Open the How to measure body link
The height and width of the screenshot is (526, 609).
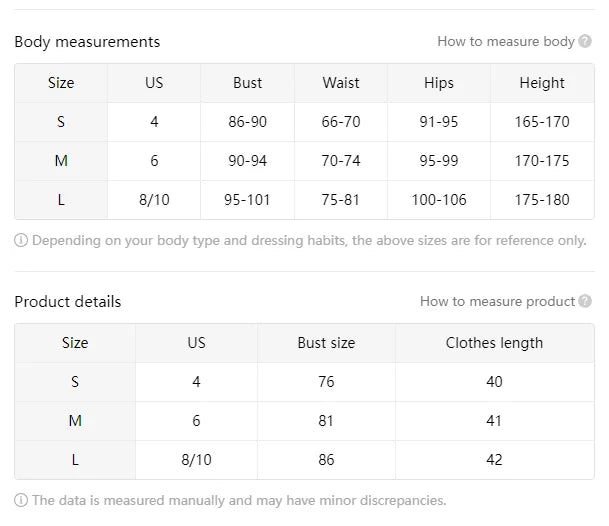click(505, 42)
